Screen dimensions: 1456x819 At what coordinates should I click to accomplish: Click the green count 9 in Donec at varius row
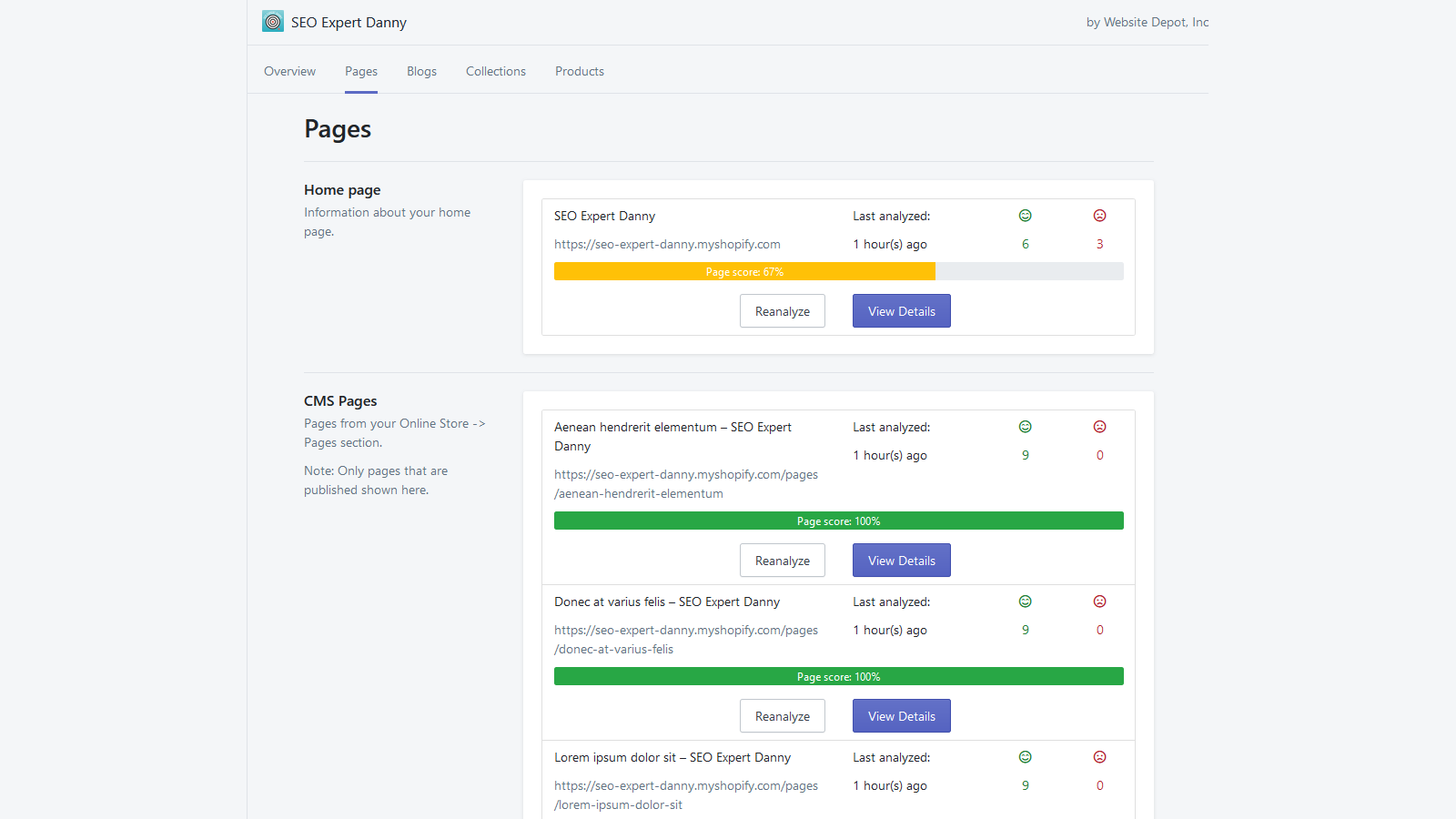coord(1026,630)
